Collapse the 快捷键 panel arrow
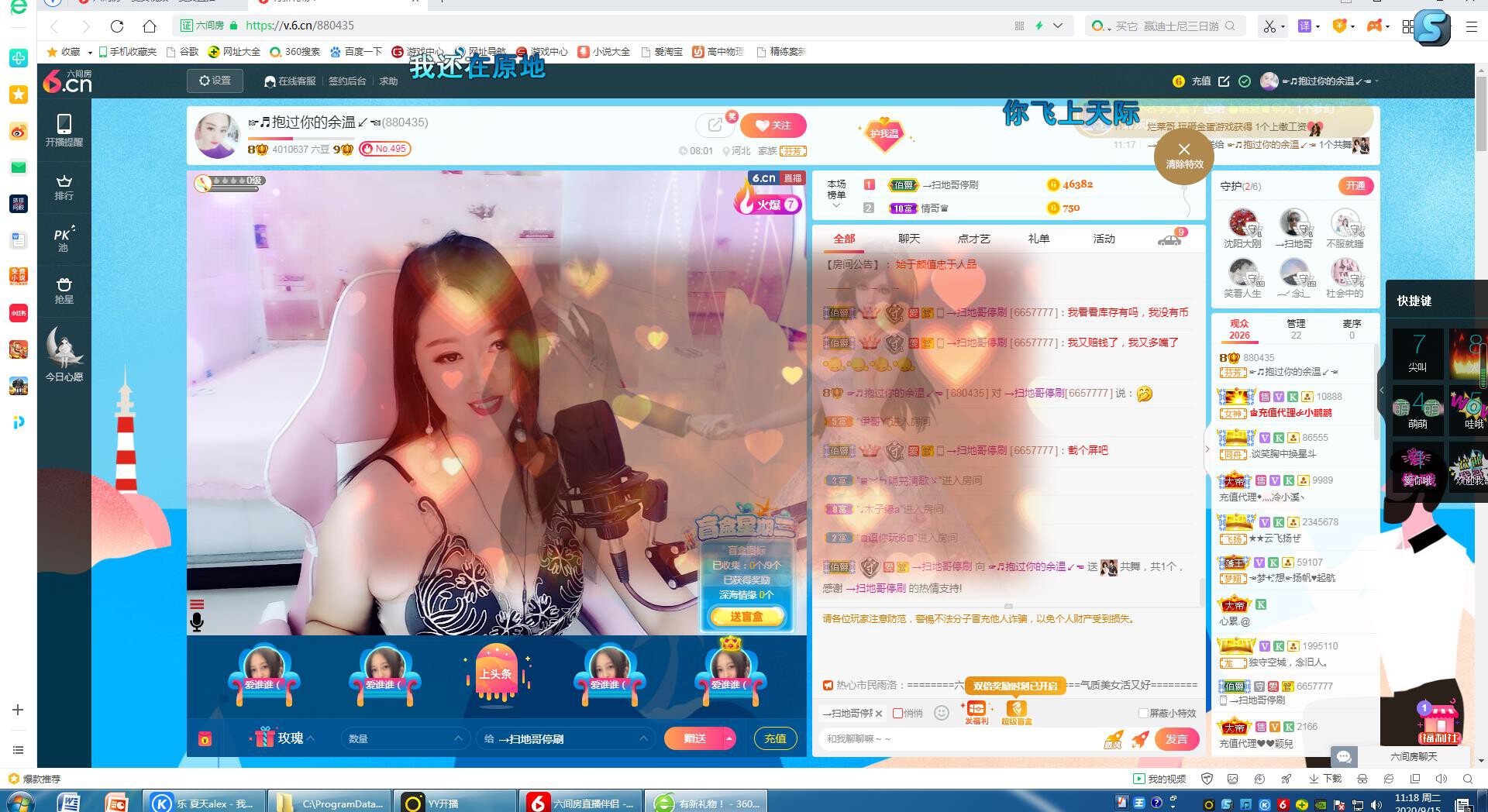 1381,390
